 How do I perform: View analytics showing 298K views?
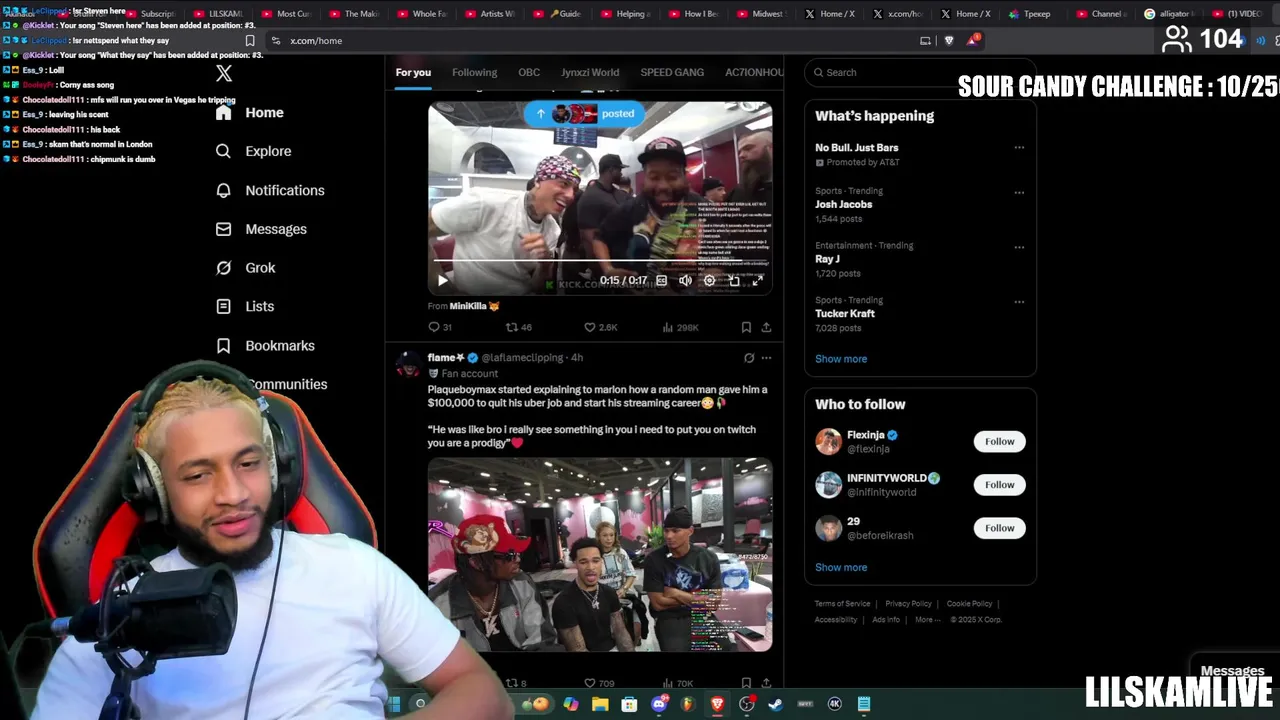click(680, 327)
